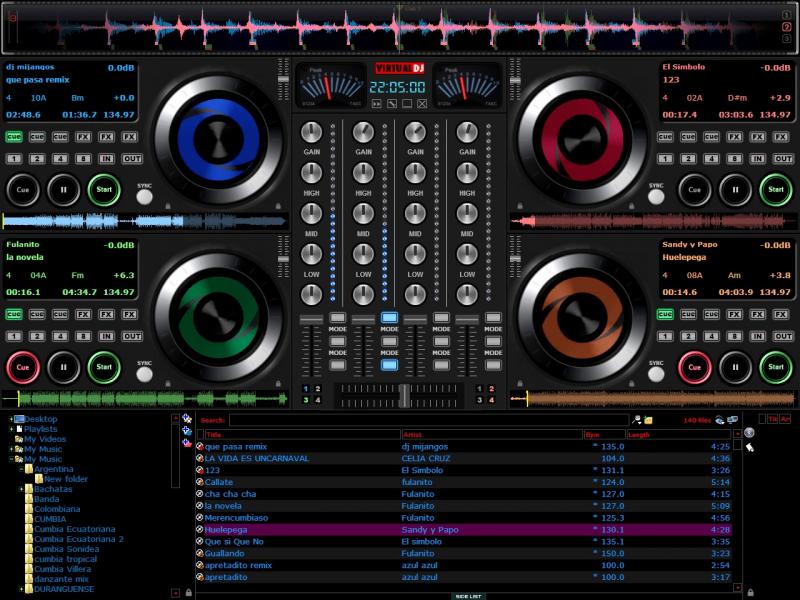The width and height of the screenshot is (800, 600).
Task: Set loop IN on the blue deck
Action: point(106,159)
